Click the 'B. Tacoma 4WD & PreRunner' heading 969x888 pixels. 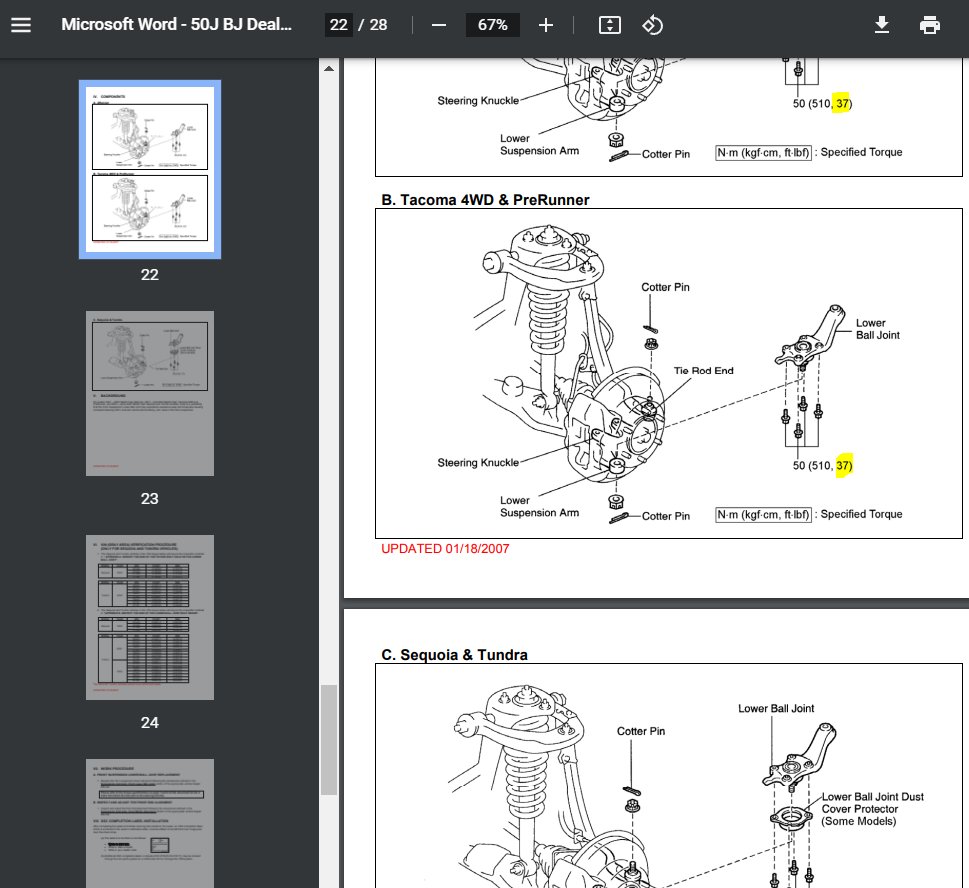coord(485,200)
